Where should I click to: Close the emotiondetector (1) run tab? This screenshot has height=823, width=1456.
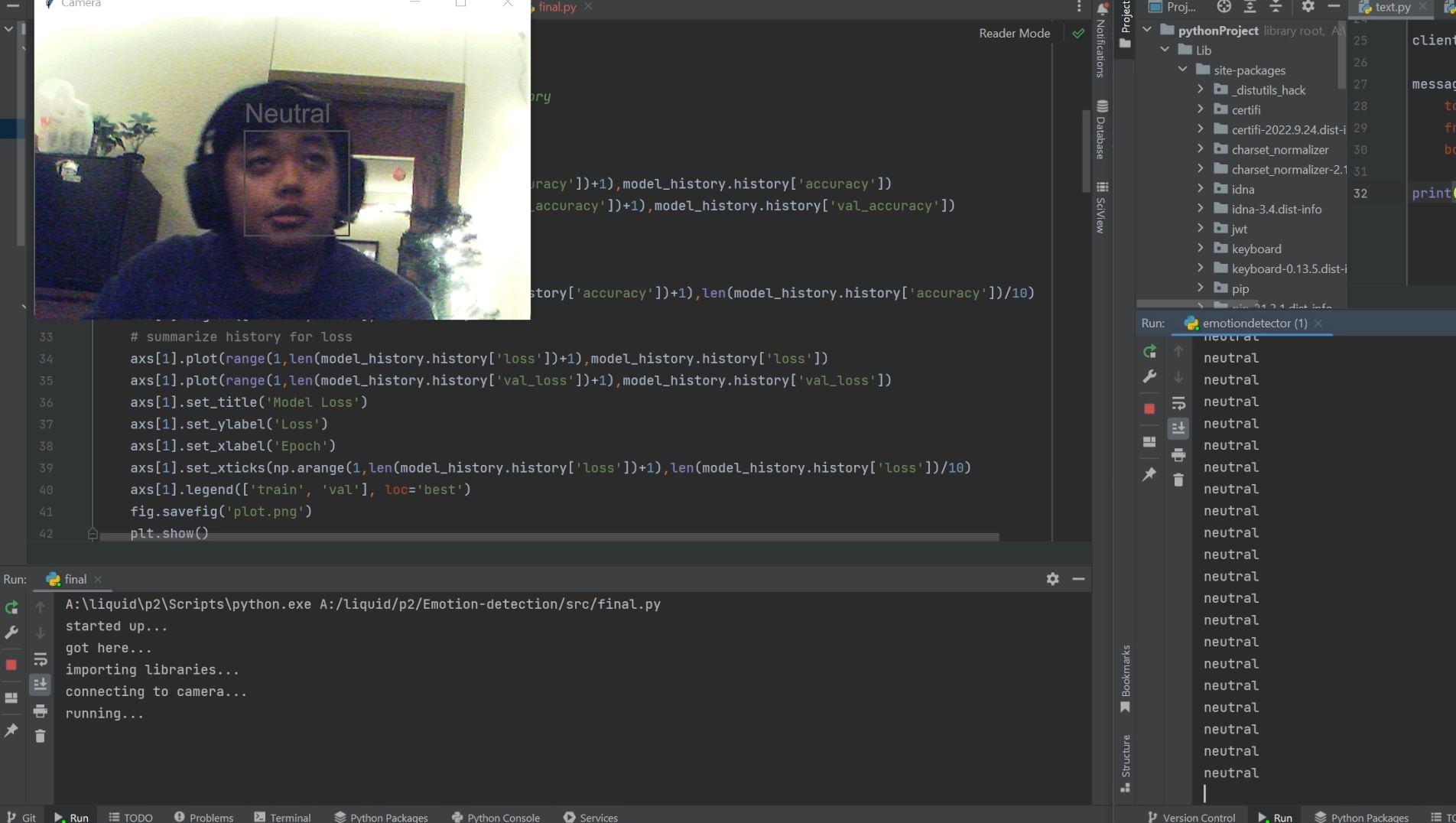[1318, 324]
